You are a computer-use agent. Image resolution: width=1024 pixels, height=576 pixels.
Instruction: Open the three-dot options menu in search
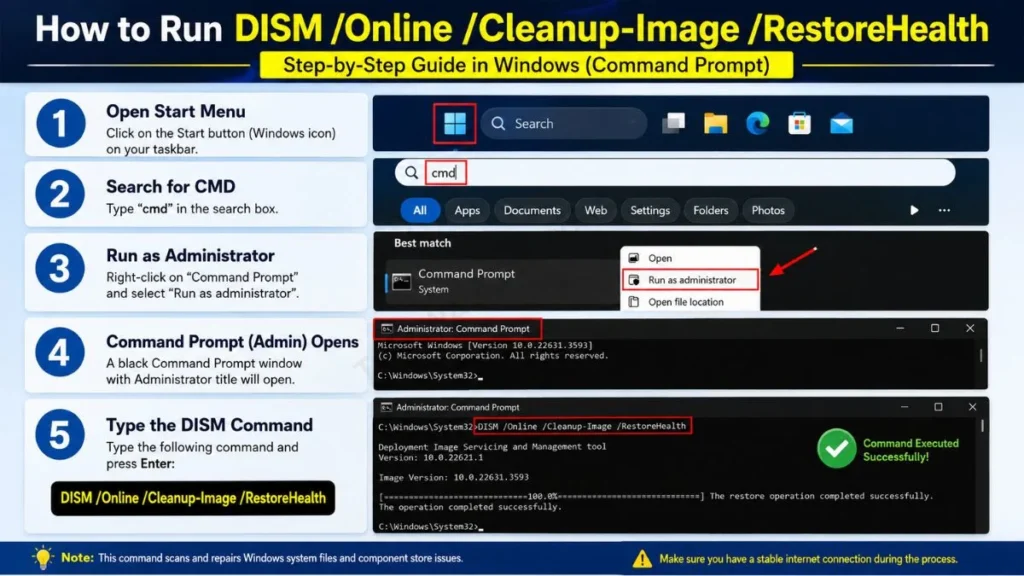(x=944, y=210)
